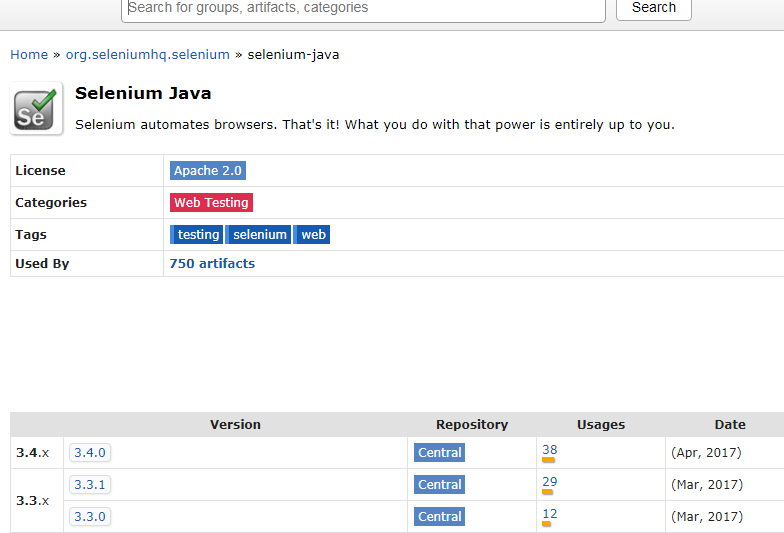Screen dimensions: 784x533
Task: Select the selenium tag
Action: click(x=258, y=234)
